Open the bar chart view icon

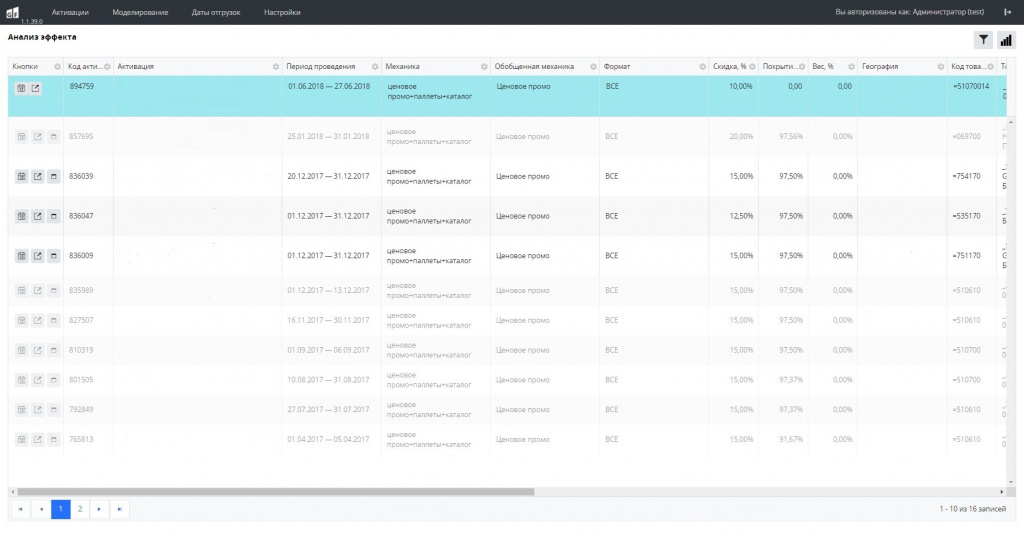(x=1006, y=40)
